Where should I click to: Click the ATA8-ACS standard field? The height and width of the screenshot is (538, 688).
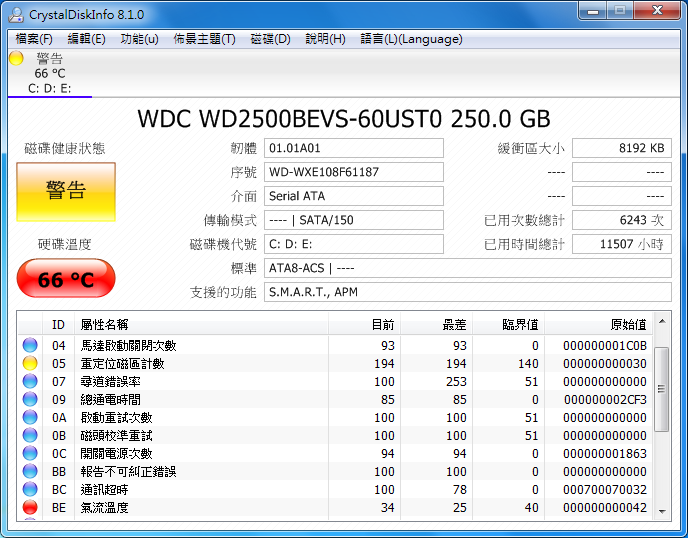[468, 268]
